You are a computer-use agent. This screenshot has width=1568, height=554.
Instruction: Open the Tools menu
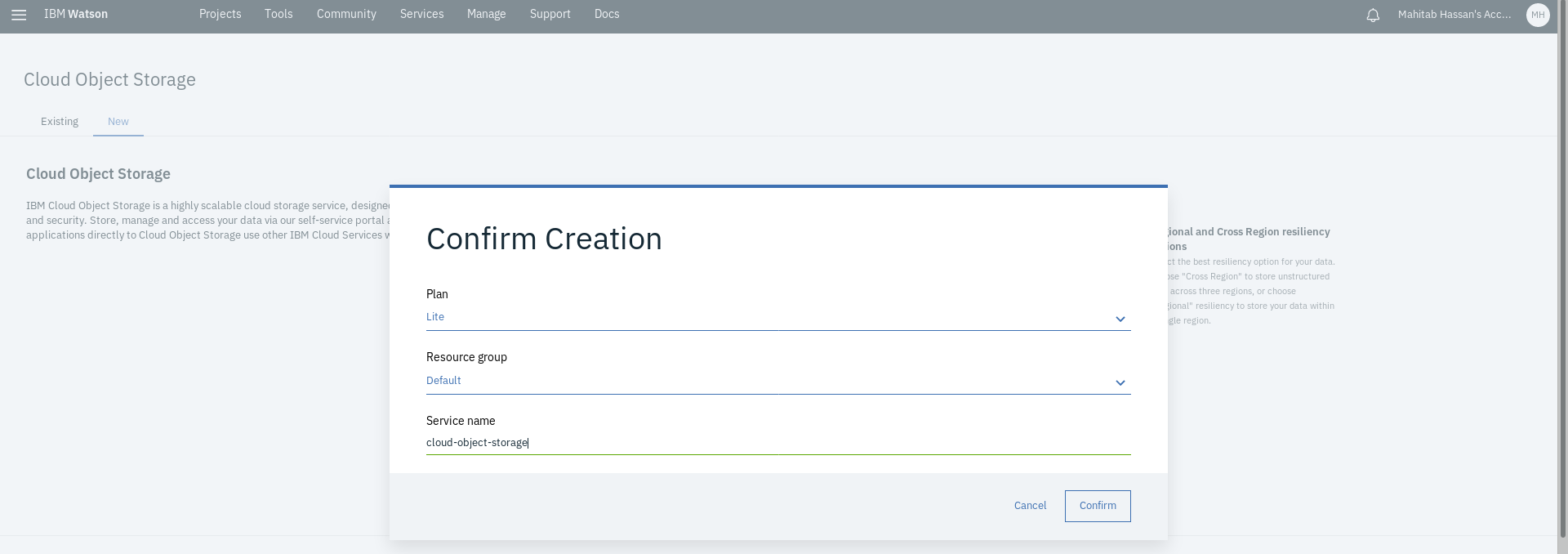tap(278, 14)
